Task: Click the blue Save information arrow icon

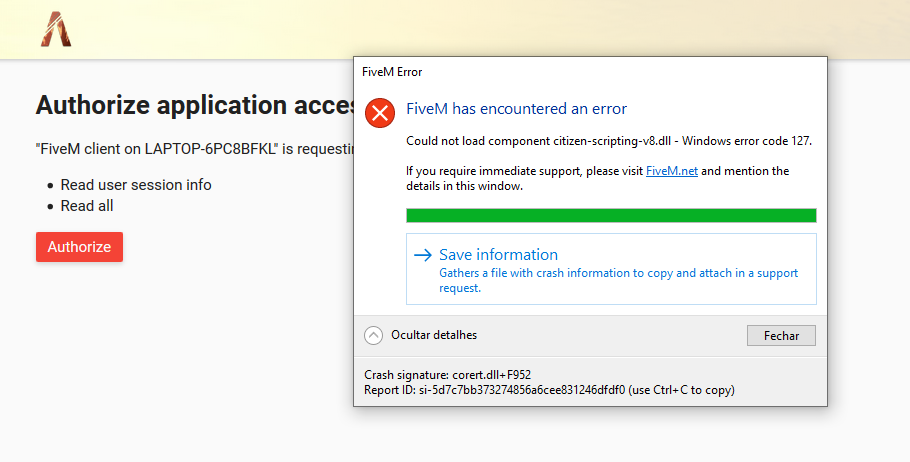Action: coord(423,255)
